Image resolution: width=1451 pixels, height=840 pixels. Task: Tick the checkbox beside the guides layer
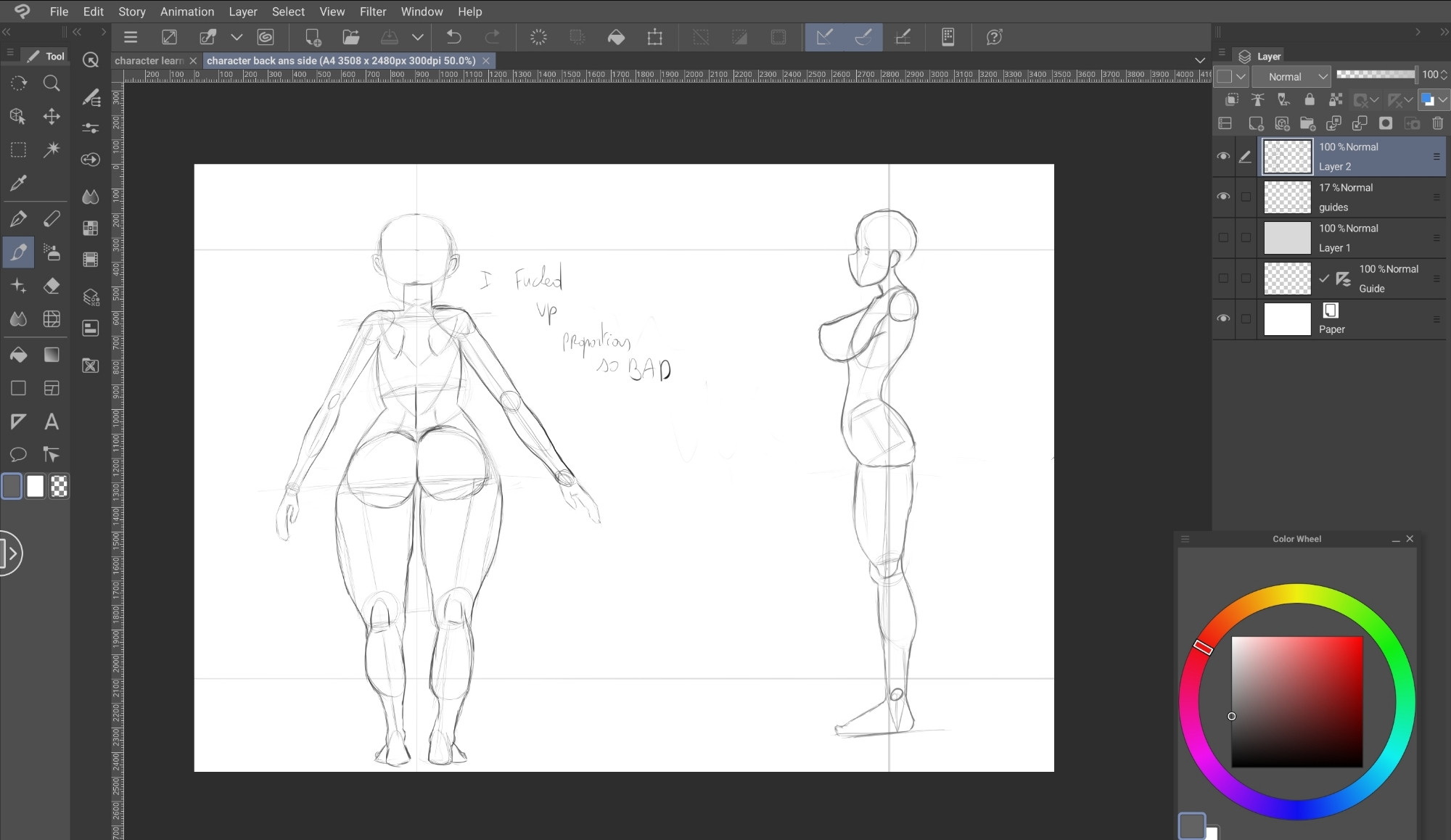pyautogui.click(x=1246, y=197)
